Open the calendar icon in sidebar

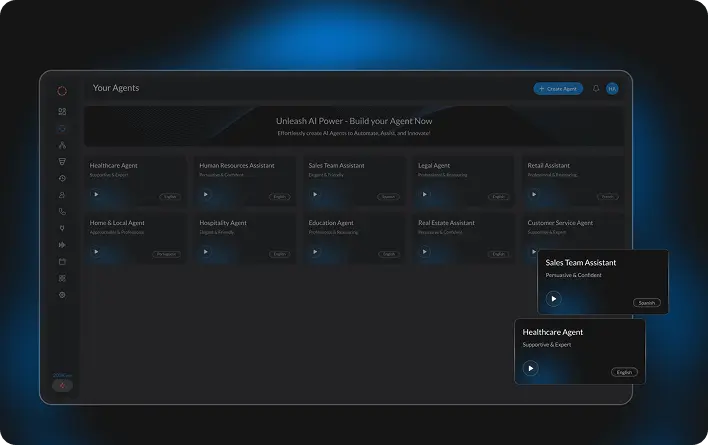click(62, 261)
